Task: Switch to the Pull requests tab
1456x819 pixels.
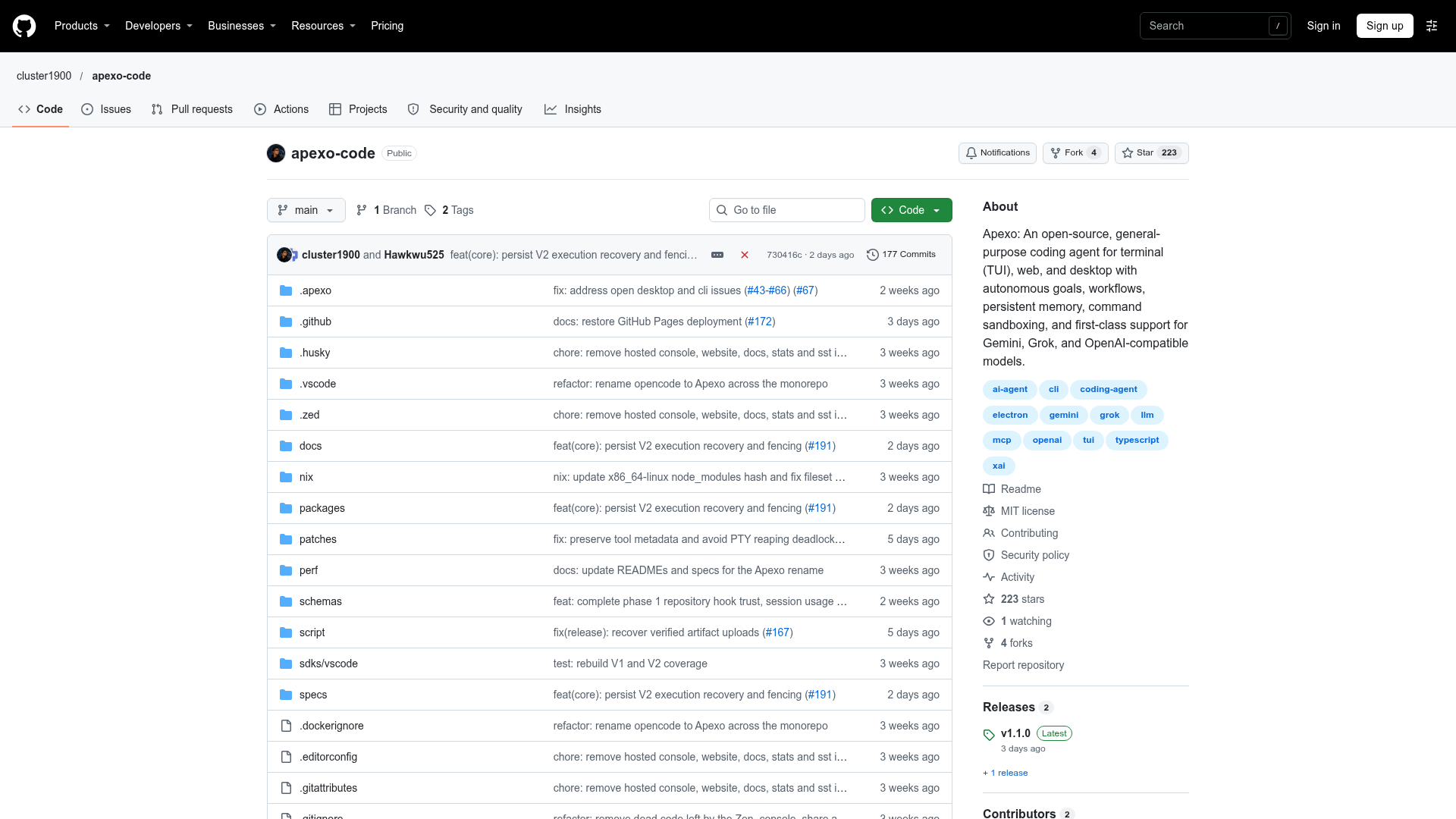Action: pos(192,109)
